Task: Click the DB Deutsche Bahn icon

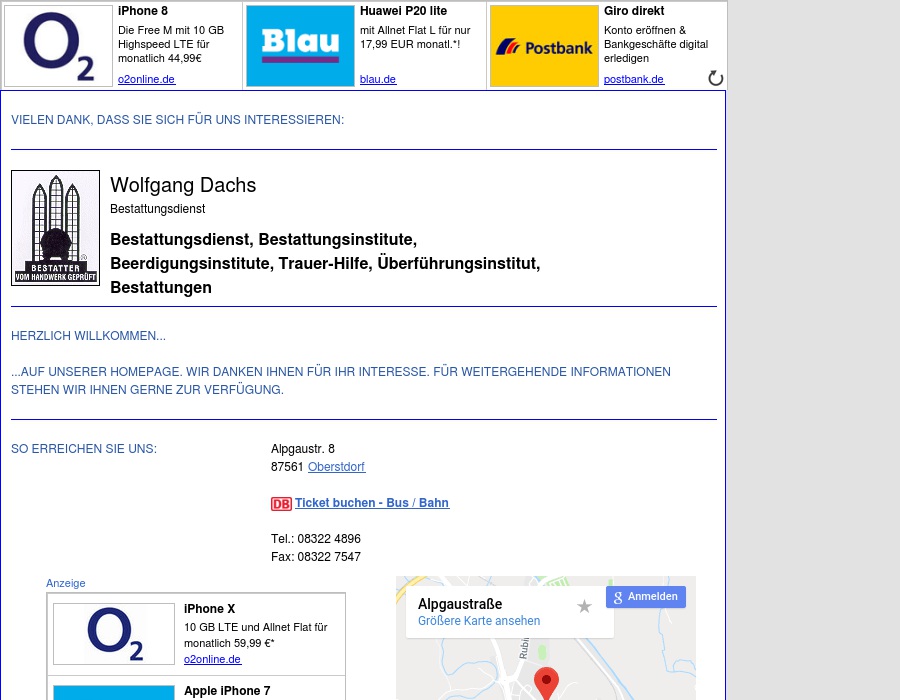Action: click(x=281, y=504)
